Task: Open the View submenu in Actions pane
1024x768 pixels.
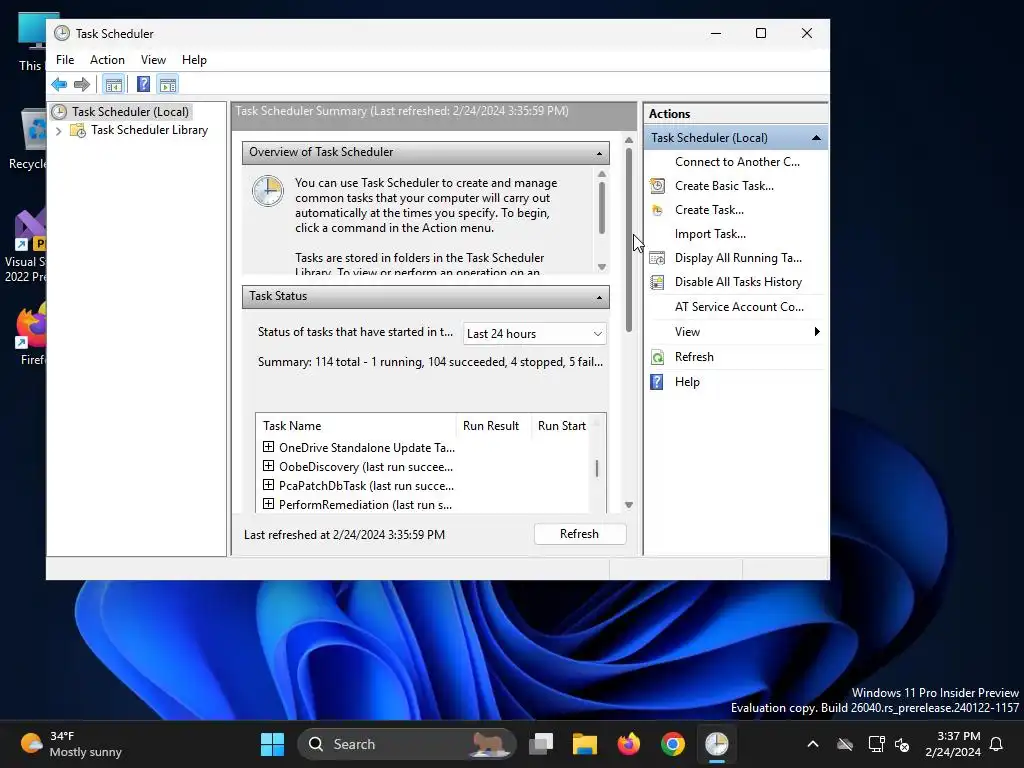Action: tap(736, 332)
